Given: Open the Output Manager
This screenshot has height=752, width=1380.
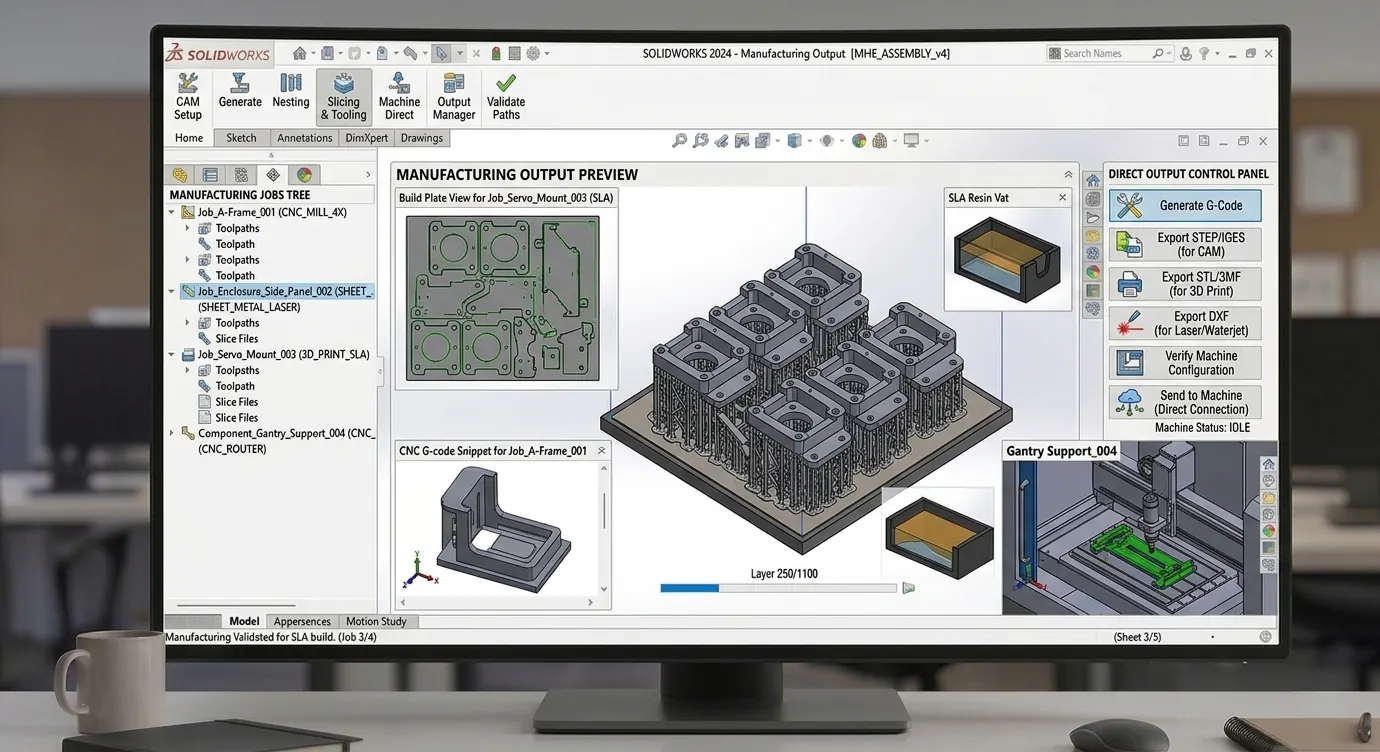Looking at the screenshot, I should click(454, 97).
